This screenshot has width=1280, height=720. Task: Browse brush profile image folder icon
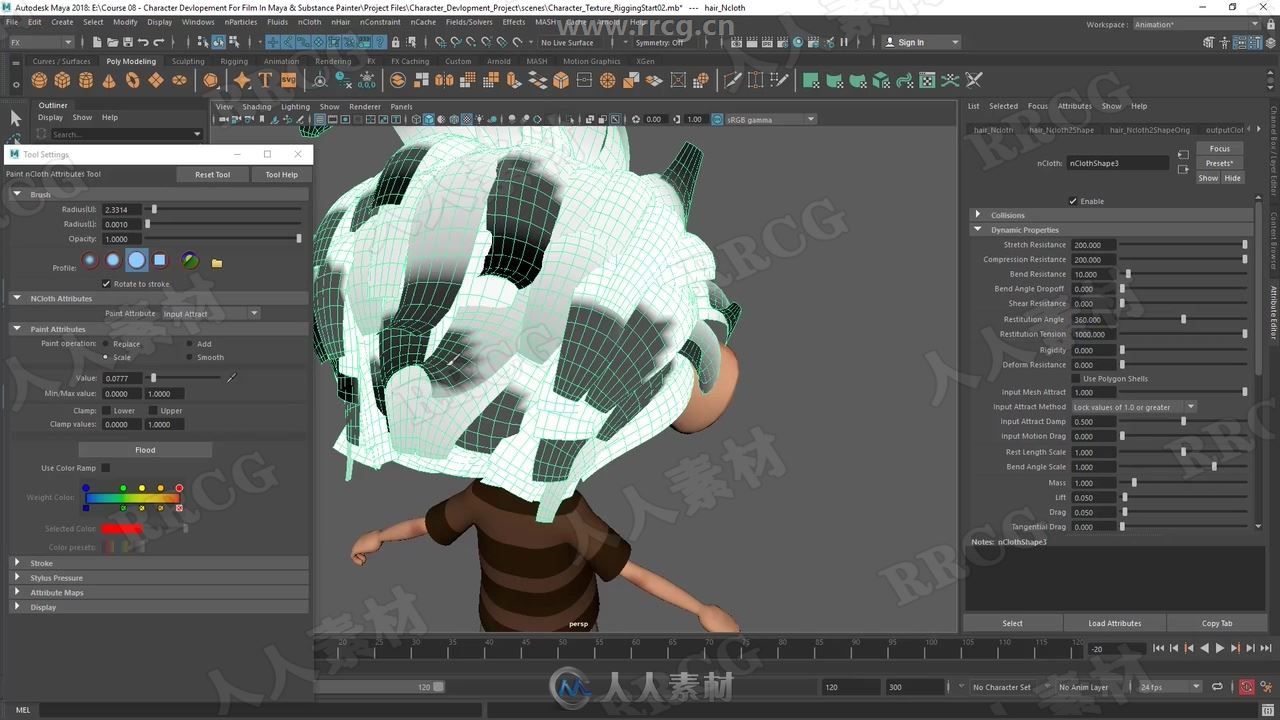217,263
